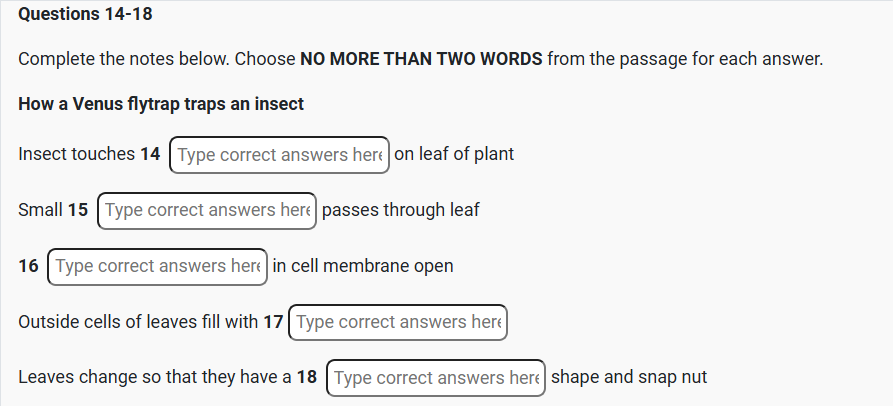Click the answer field for question 17
The image size is (893, 406).
pos(398,322)
